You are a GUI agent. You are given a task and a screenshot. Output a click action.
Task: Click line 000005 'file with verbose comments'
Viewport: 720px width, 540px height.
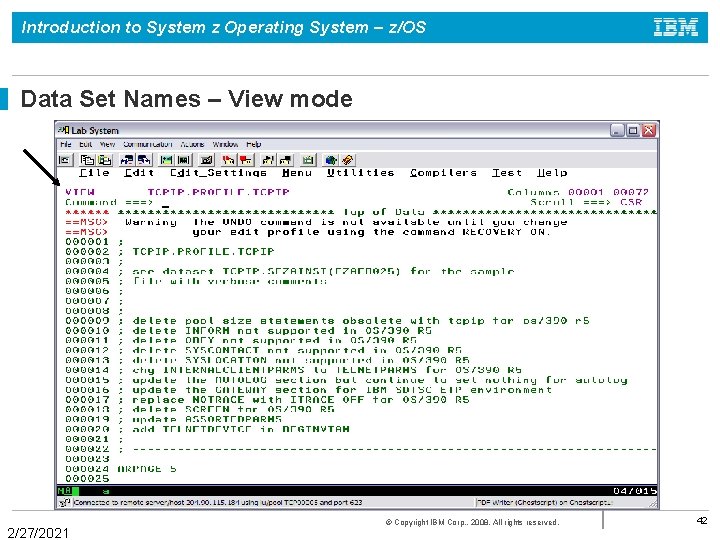230,281
